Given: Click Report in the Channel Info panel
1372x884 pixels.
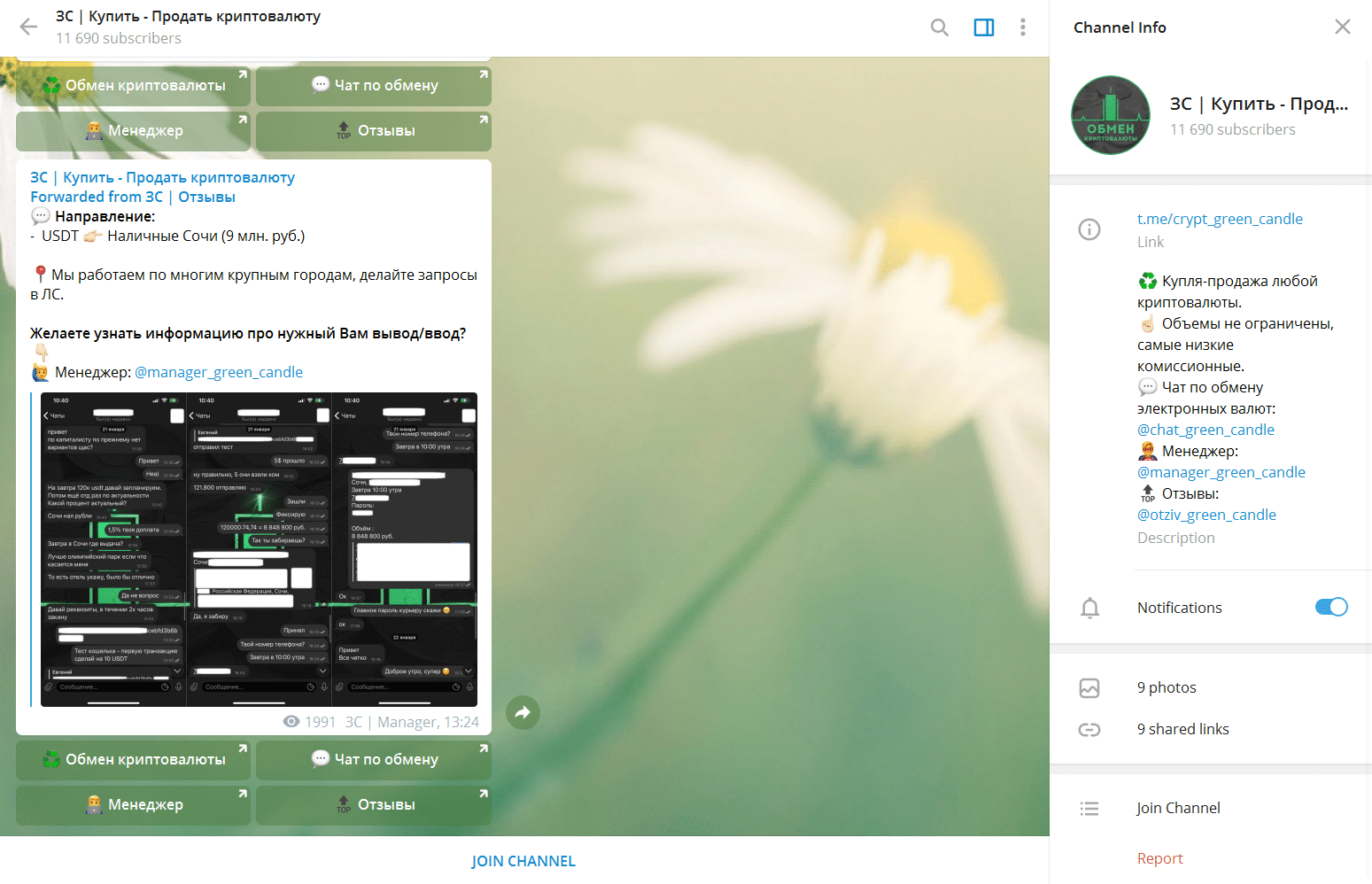Looking at the screenshot, I should (1160, 858).
